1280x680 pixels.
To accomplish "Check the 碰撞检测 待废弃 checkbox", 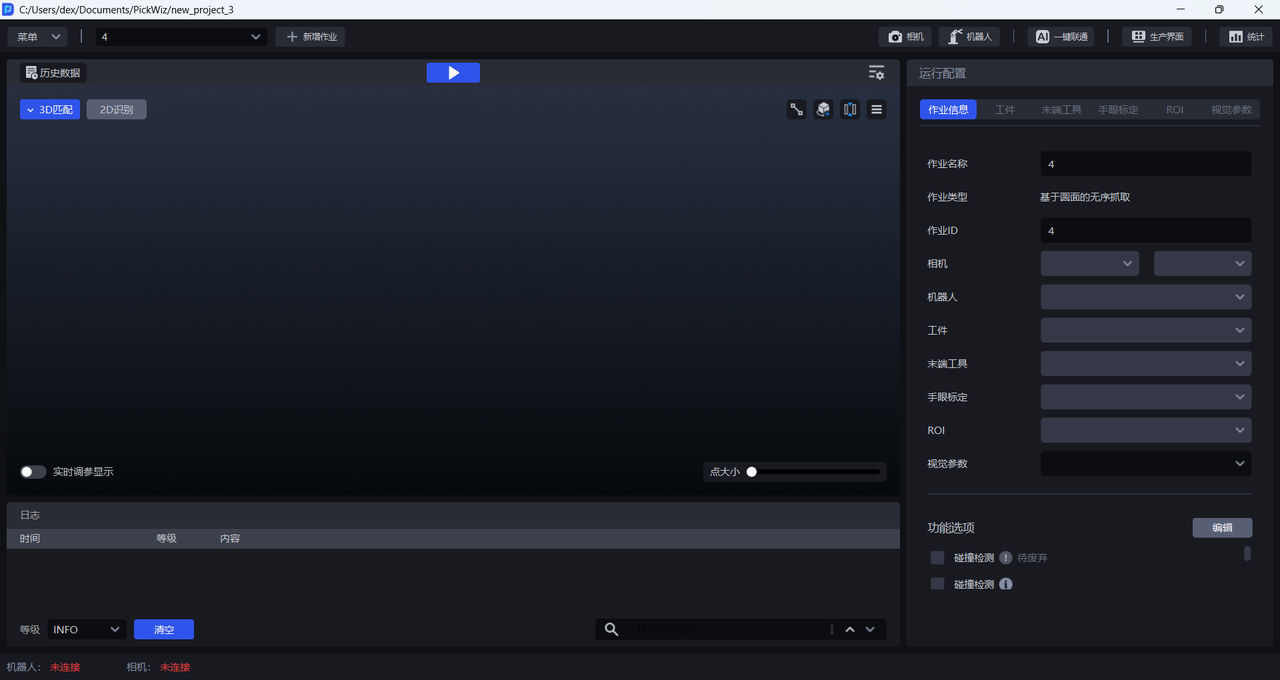I will (937, 558).
